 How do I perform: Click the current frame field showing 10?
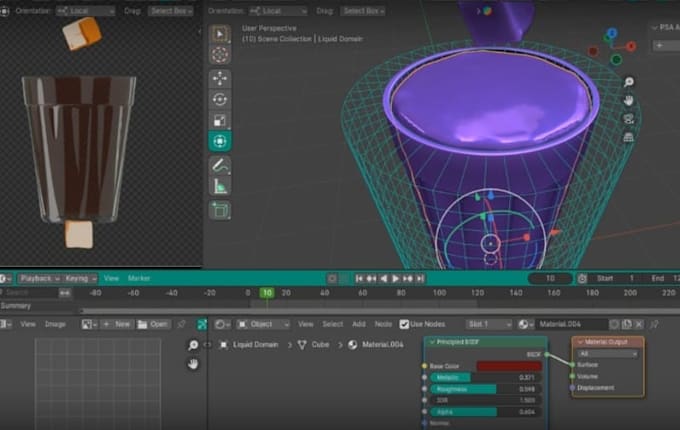(550, 278)
